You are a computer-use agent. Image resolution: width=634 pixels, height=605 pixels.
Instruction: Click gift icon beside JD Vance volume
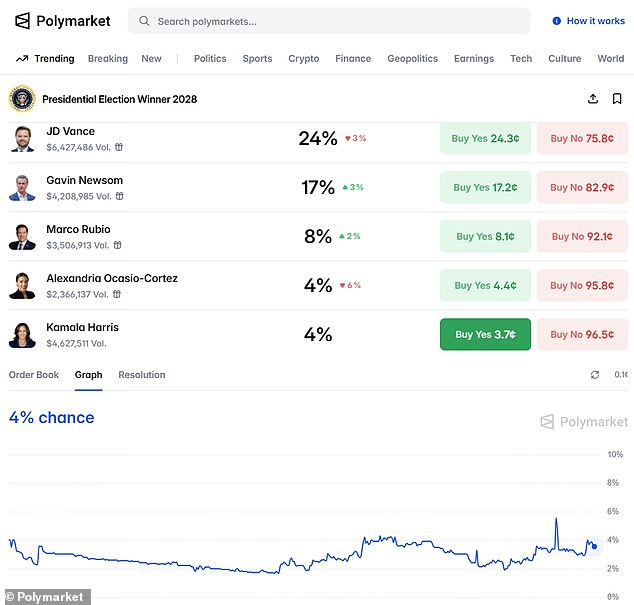119,147
